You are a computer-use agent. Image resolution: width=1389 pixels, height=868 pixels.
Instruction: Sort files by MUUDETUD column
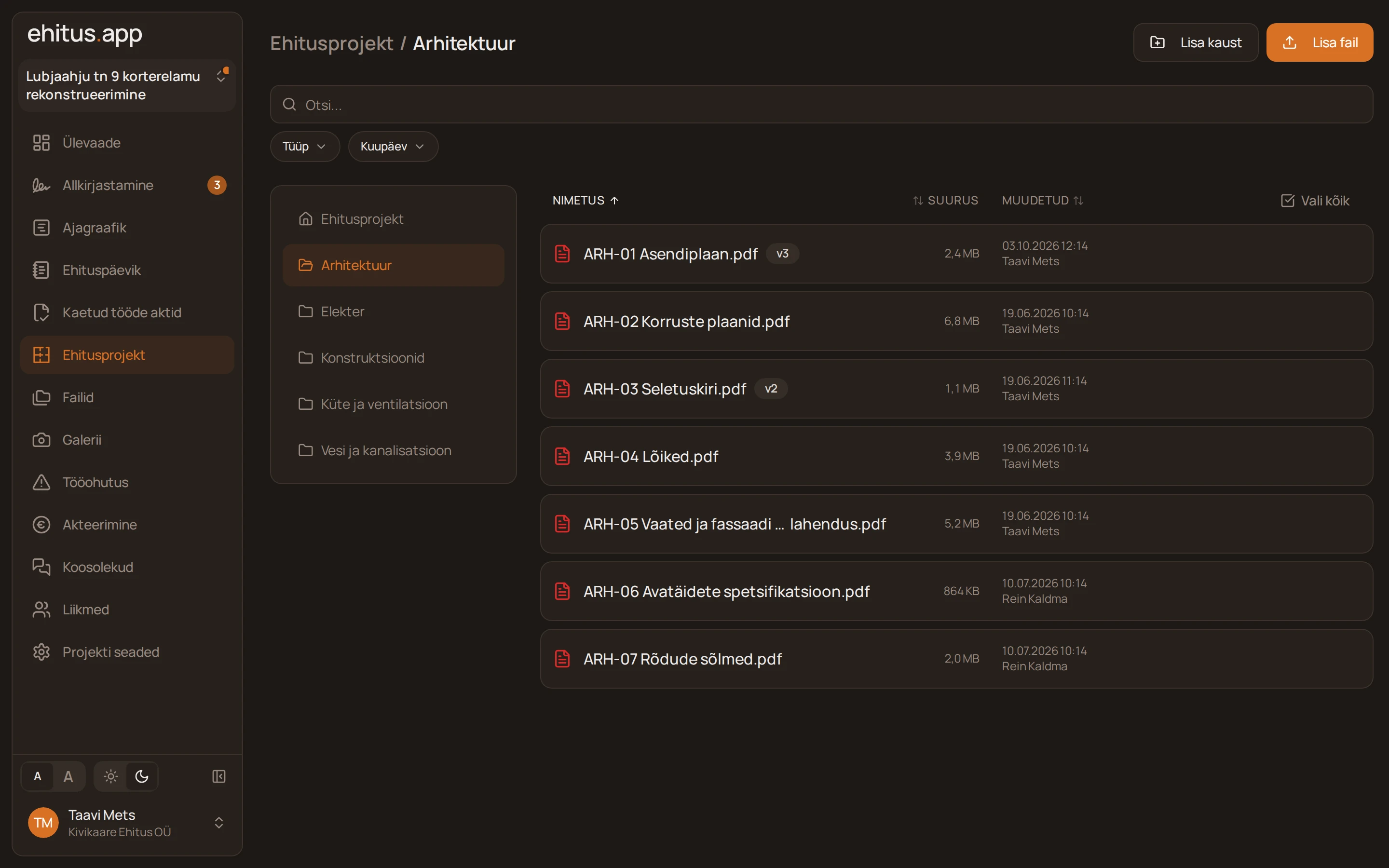[x=1042, y=200]
